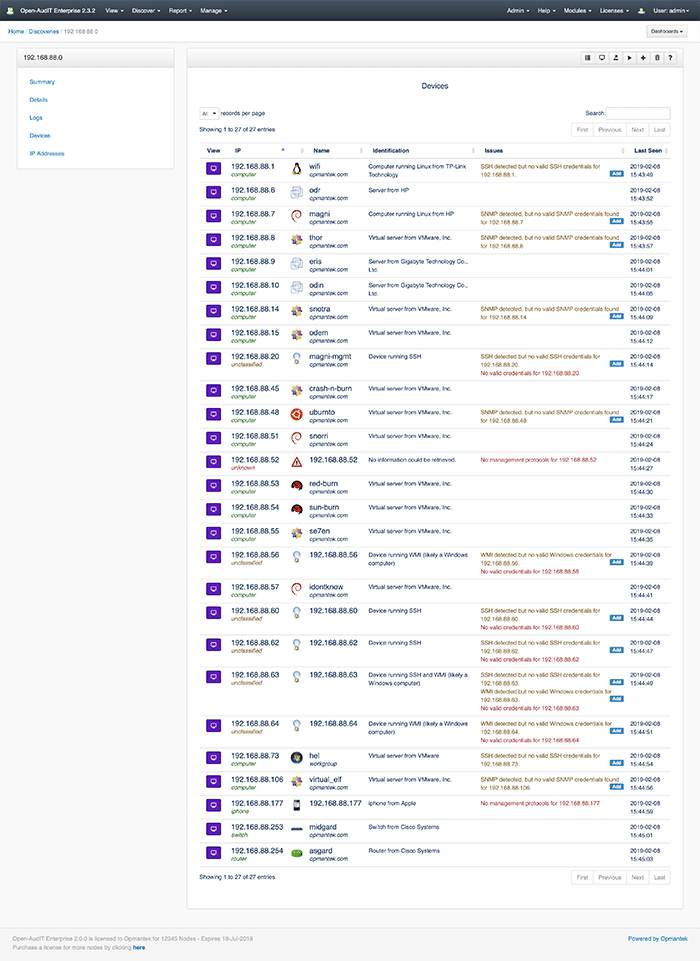Open device view for 192.168.88.254 asgard

tap(213, 853)
